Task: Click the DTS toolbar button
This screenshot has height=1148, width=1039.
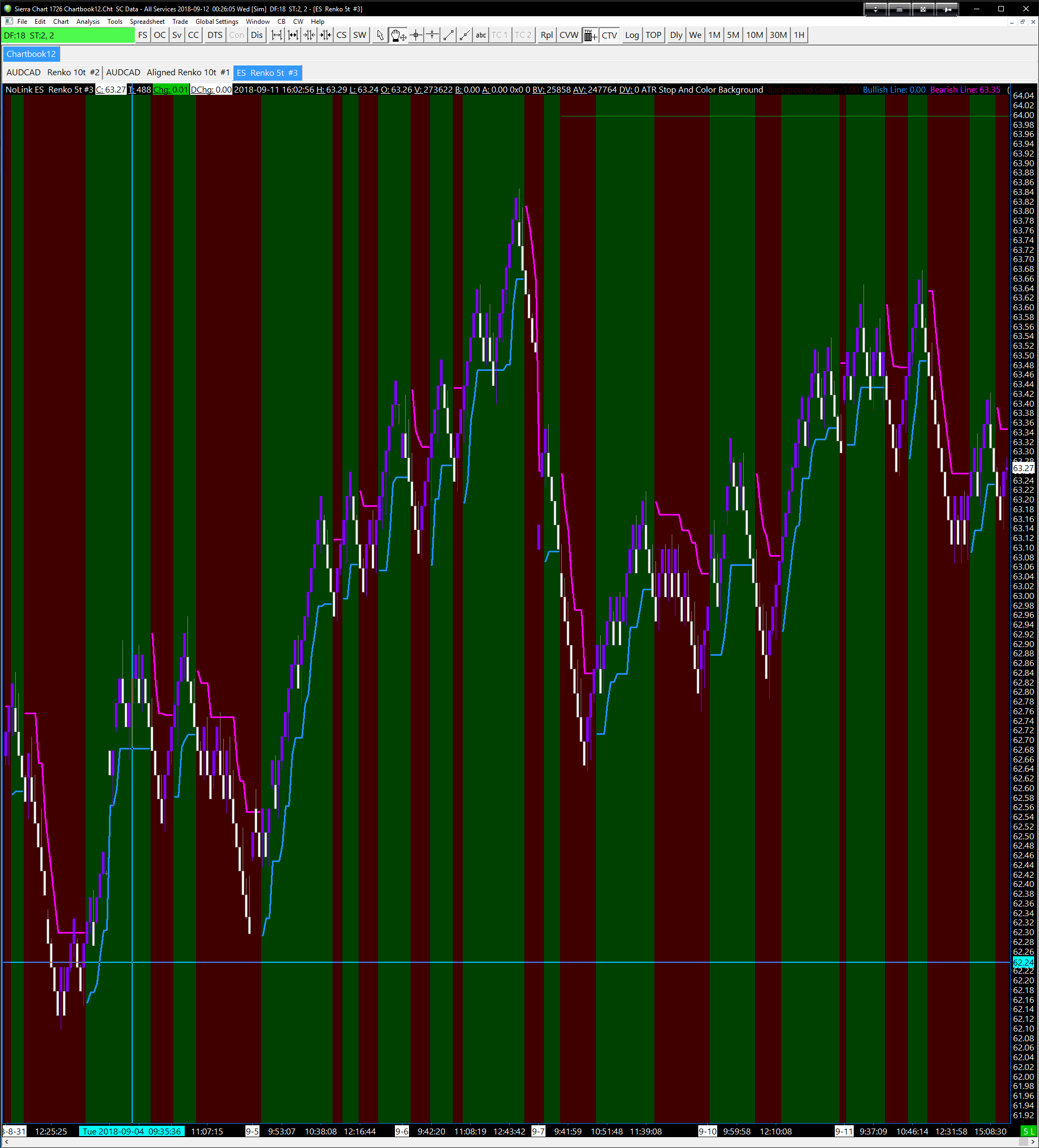Action: click(x=215, y=35)
